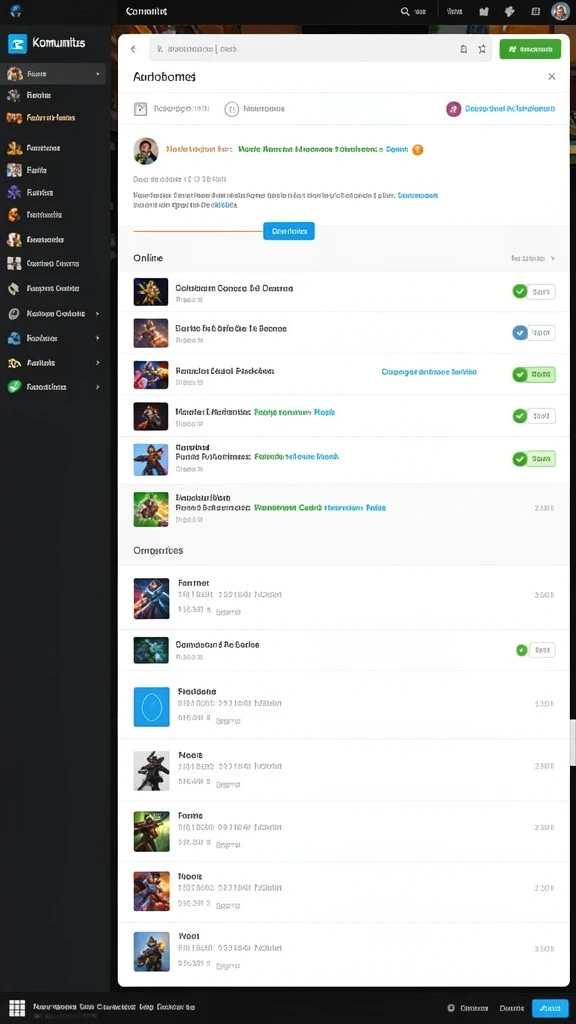Open the tab with the square icon
This screenshot has height=1024, width=576.
(172, 109)
